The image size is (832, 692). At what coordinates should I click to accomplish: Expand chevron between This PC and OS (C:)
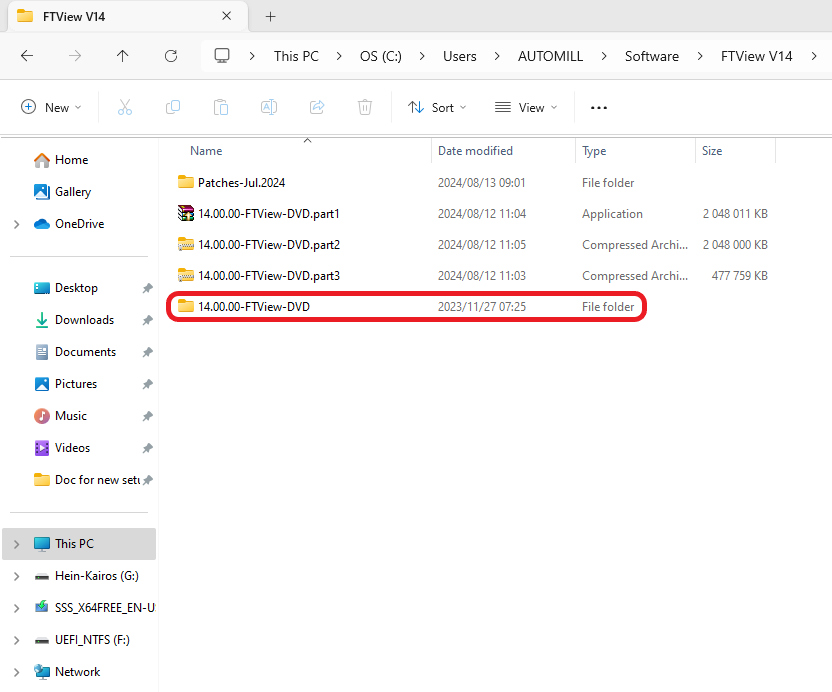(339, 56)
